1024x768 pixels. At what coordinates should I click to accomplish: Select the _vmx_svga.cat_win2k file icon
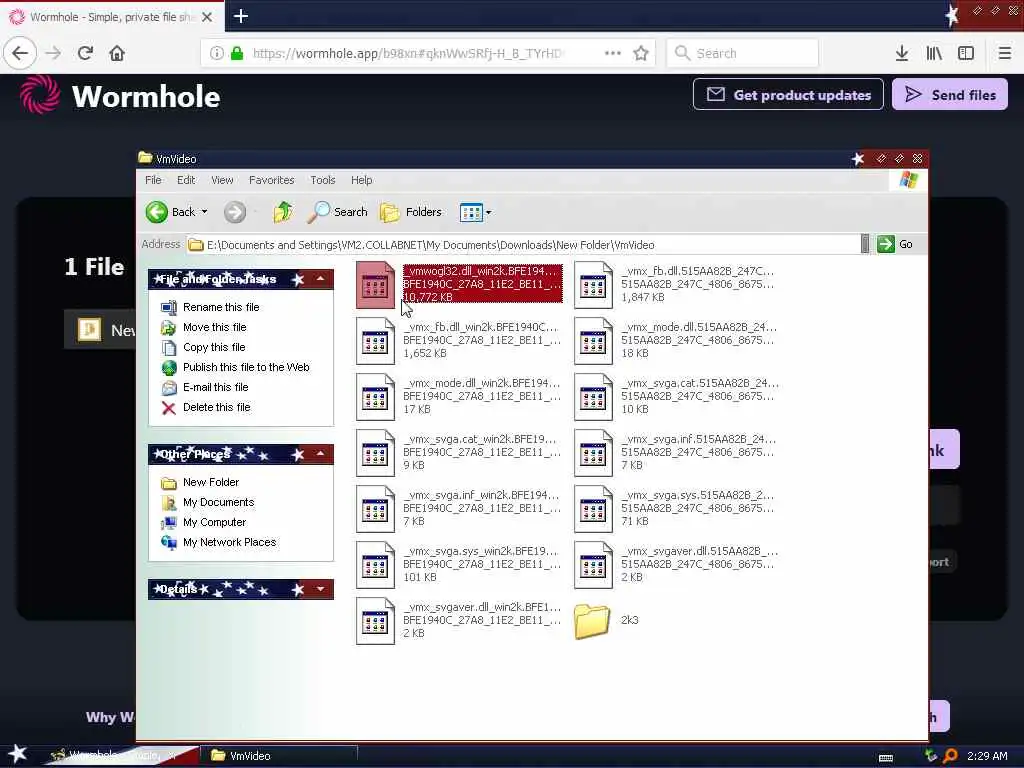pos(375,453)
